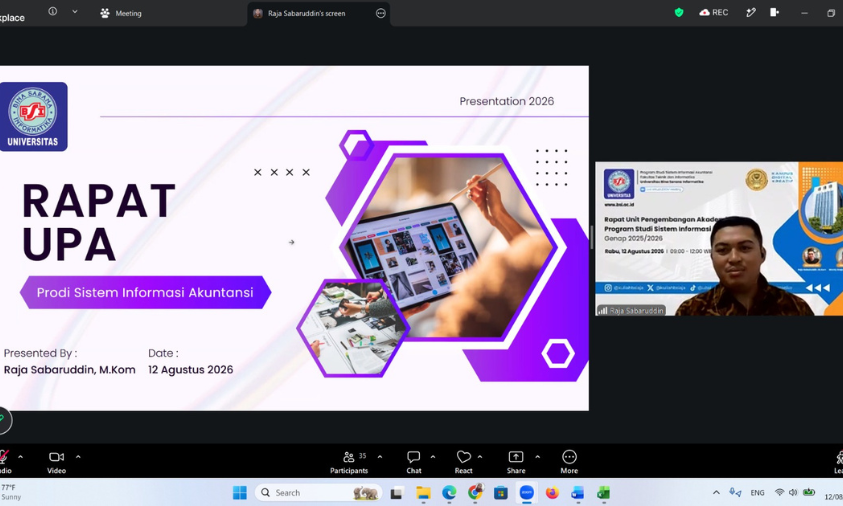843x506 pixels.
Task: Open the meeting info circle icon
Action: tap(53, 11)
